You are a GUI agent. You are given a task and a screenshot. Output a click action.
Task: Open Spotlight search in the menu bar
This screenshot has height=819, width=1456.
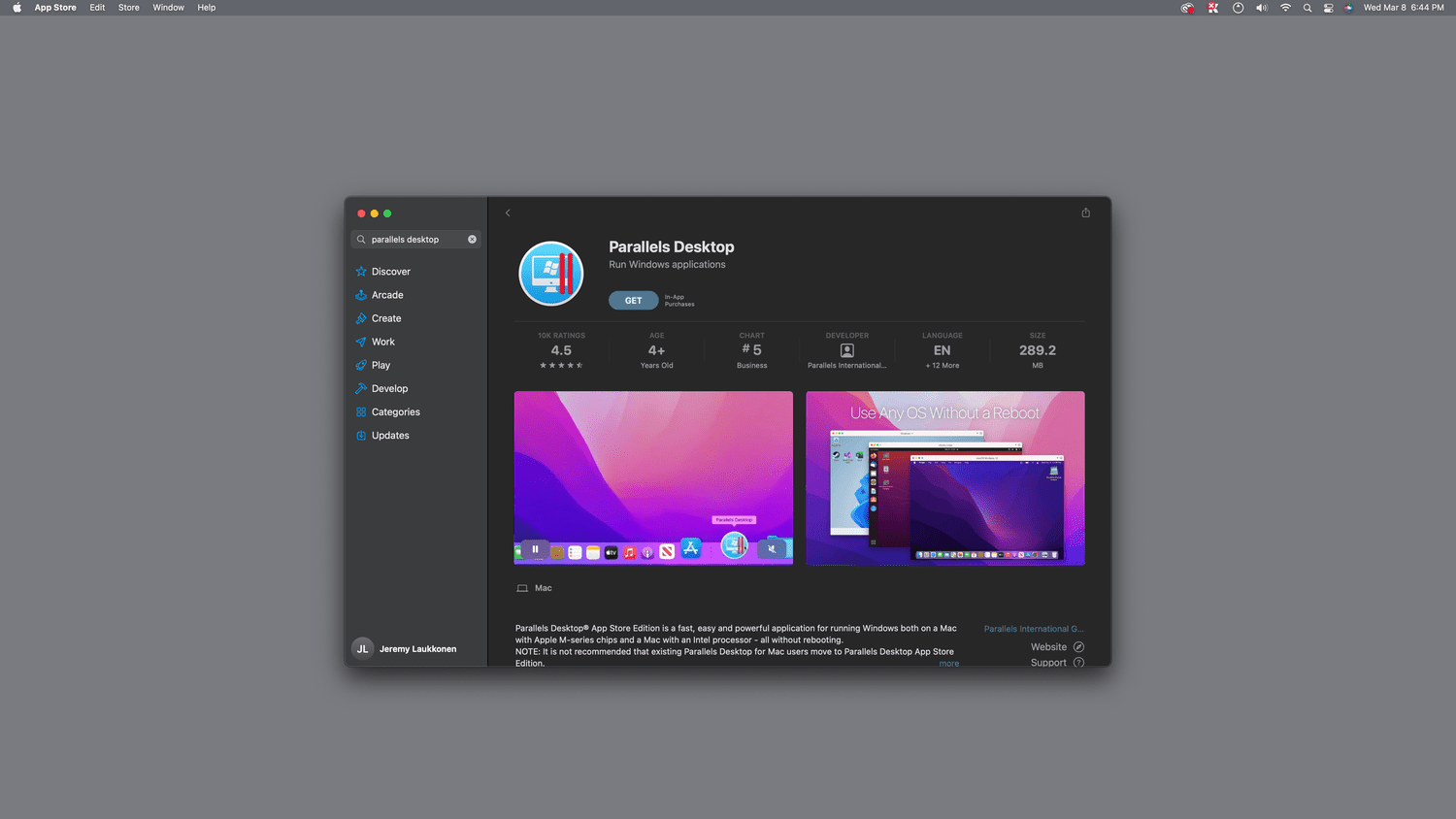tap(1307, 7)
